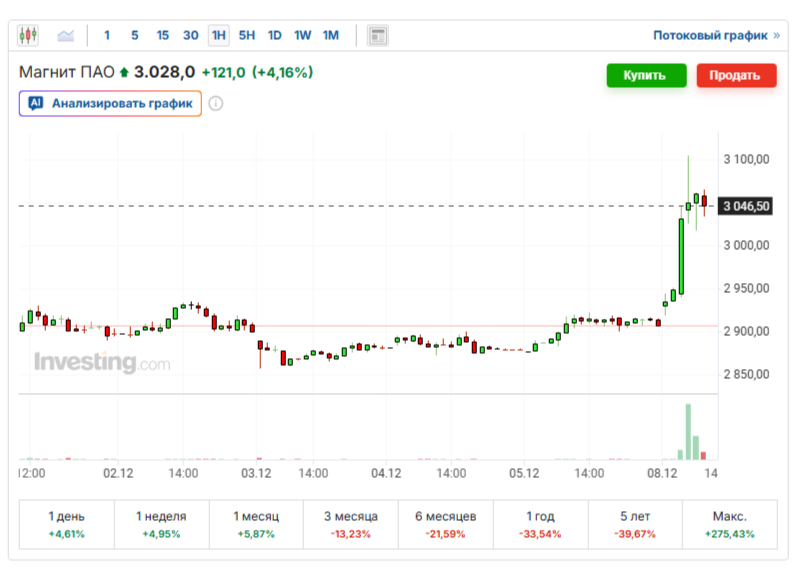Click the 04.12 date label
This screenshot has height=571, width=798.
click(386, 473)
